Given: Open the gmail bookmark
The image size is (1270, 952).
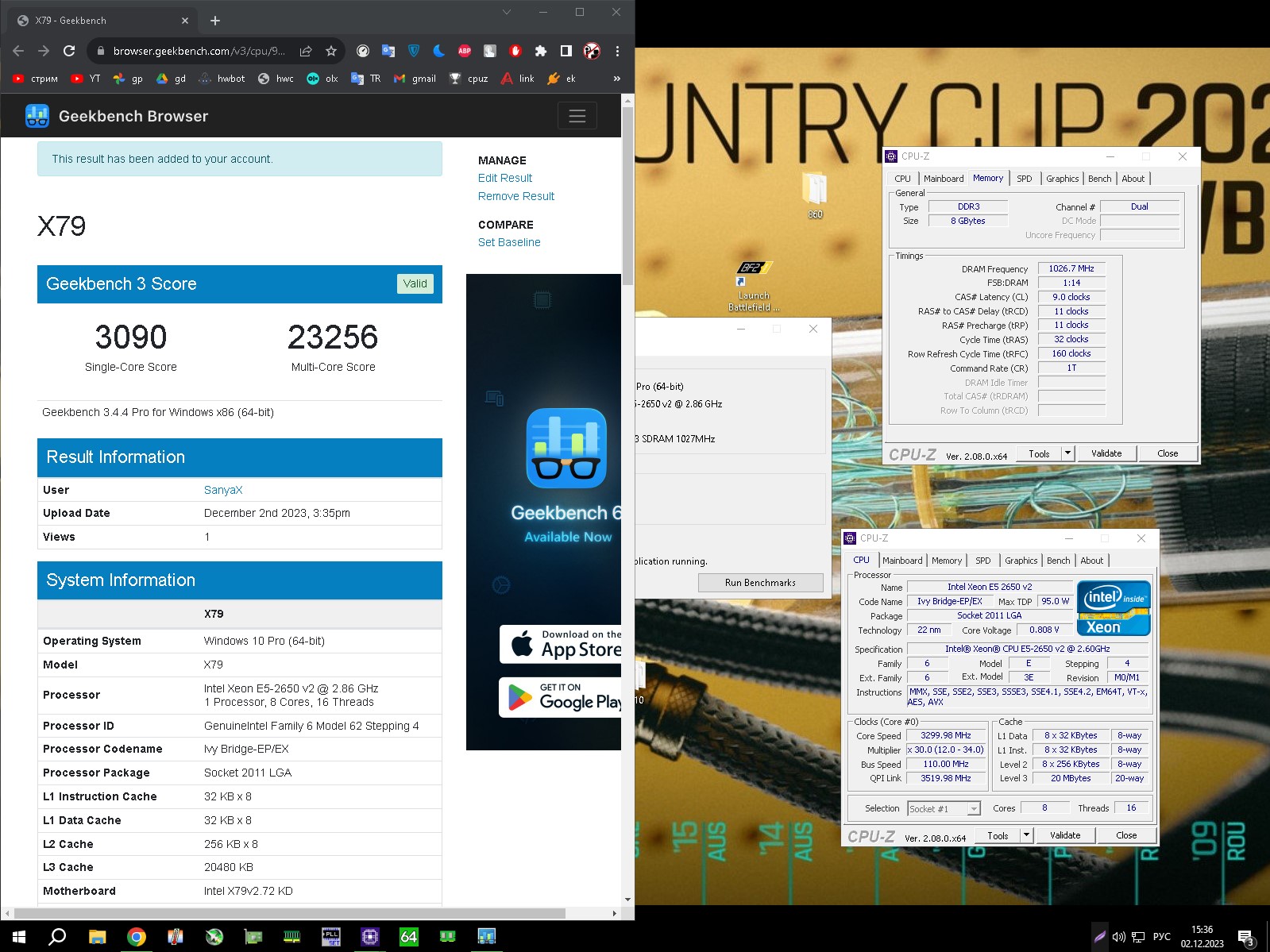Looking at the screenshot, I should [x=415, y=79].
